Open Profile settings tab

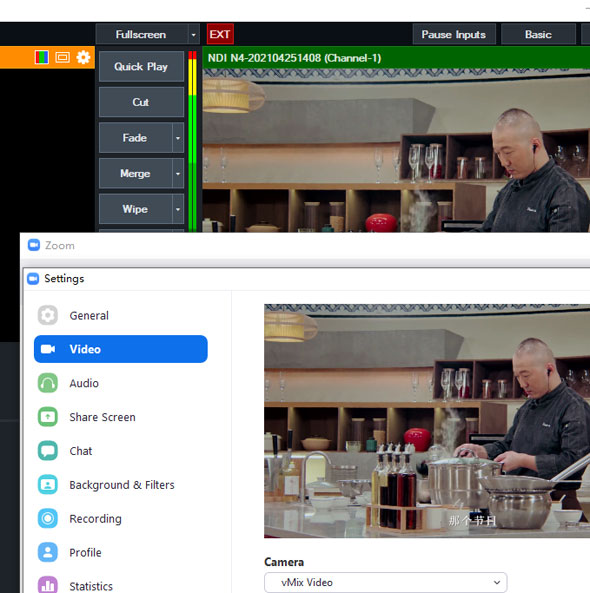[x=121, y=552]
